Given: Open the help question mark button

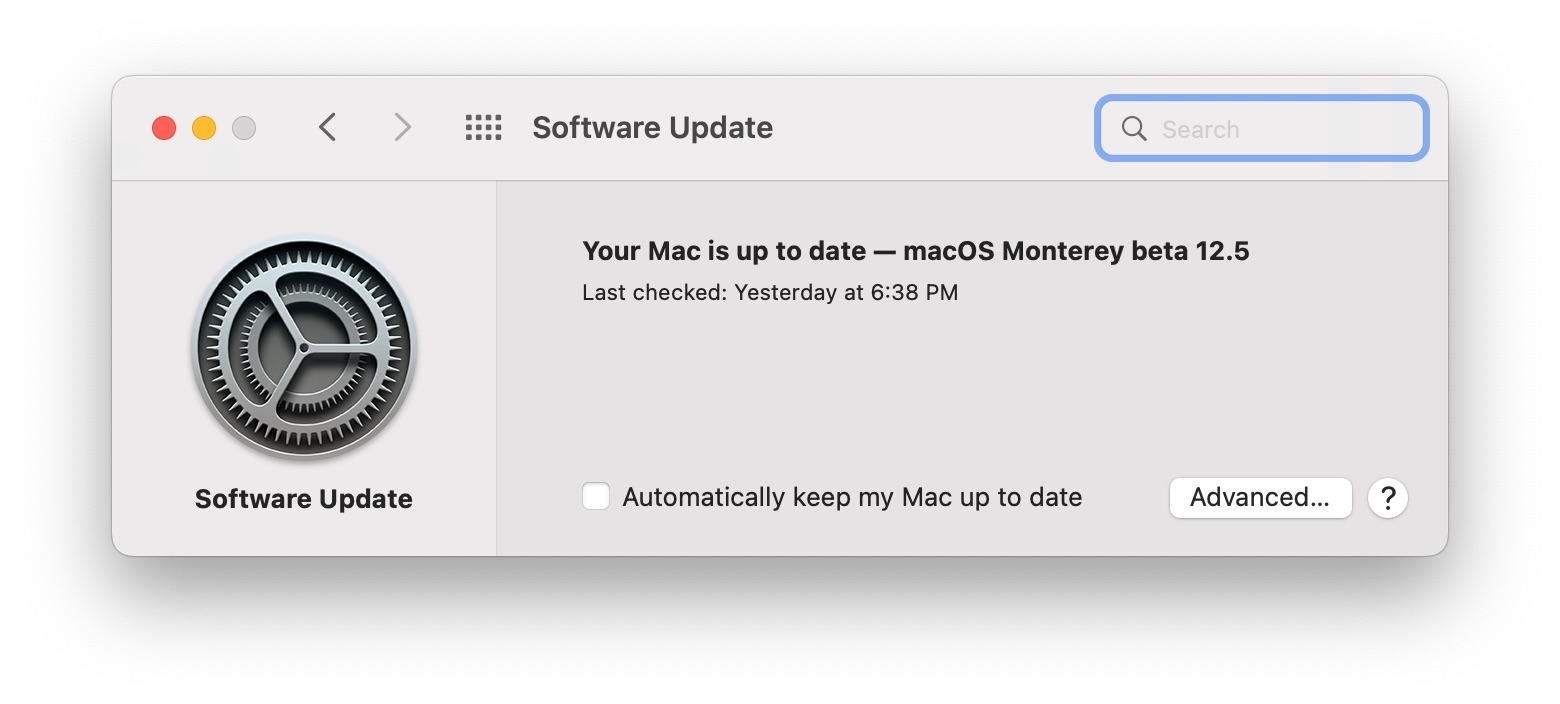Looking at the screenshot, I should 1388,497.
